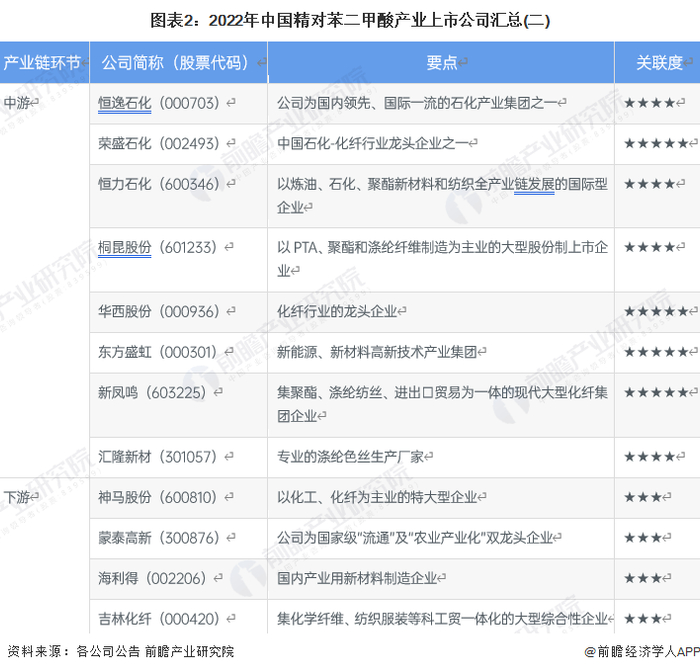Click description 专业的涤纶色丝生产厂家

[x=350, y=457]
